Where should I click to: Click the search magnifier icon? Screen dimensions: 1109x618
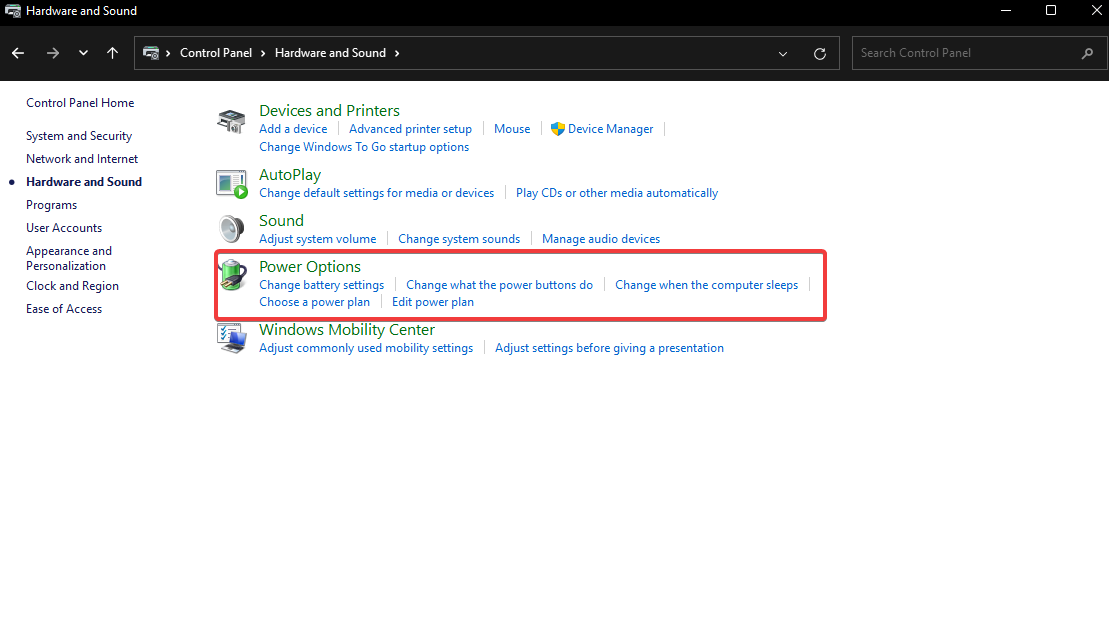coord(1088,53)
